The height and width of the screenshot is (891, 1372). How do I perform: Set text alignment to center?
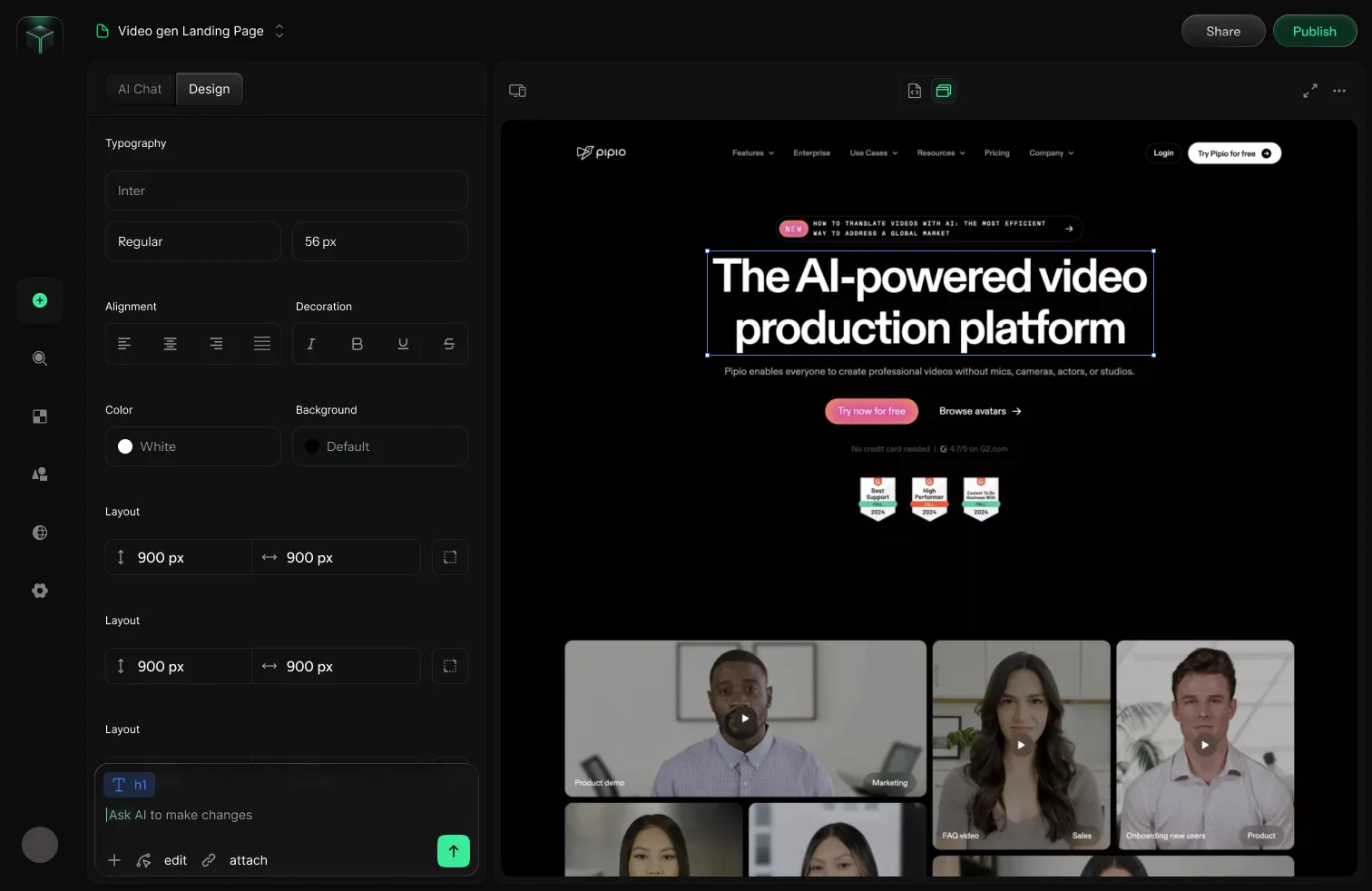(171, 344)
